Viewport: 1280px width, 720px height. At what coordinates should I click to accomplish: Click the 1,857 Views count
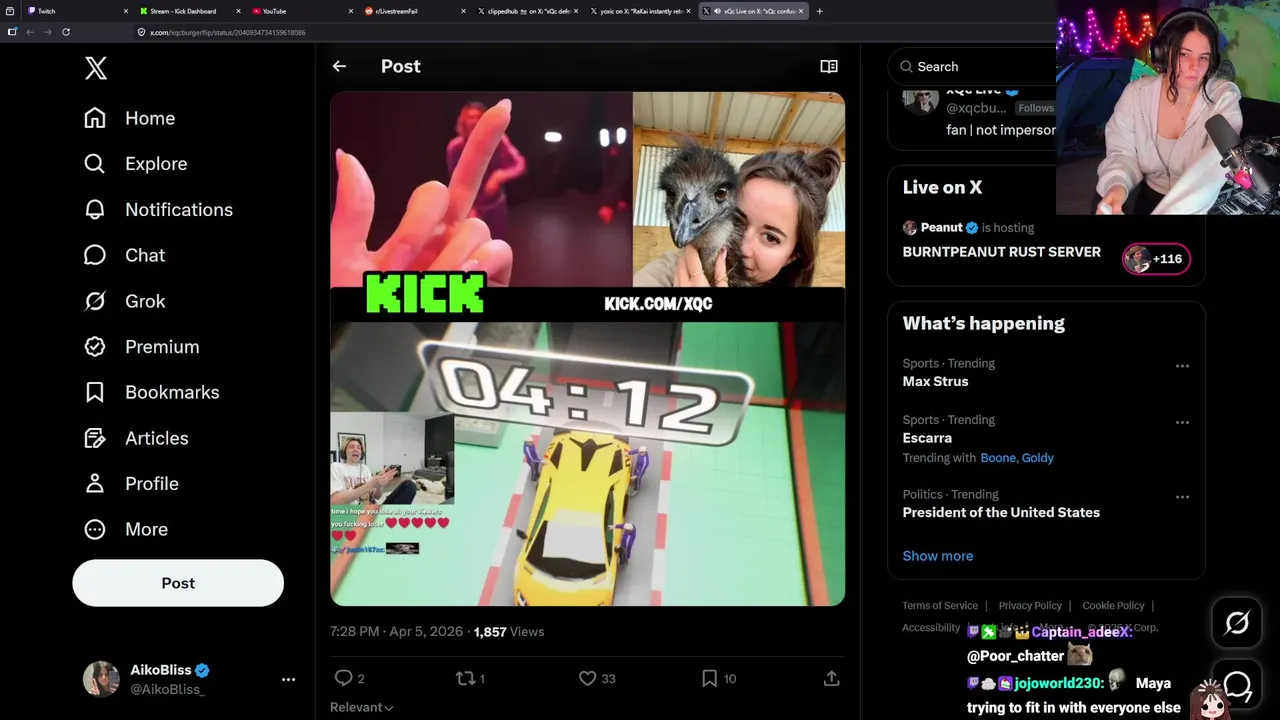(x=509, y=632)
